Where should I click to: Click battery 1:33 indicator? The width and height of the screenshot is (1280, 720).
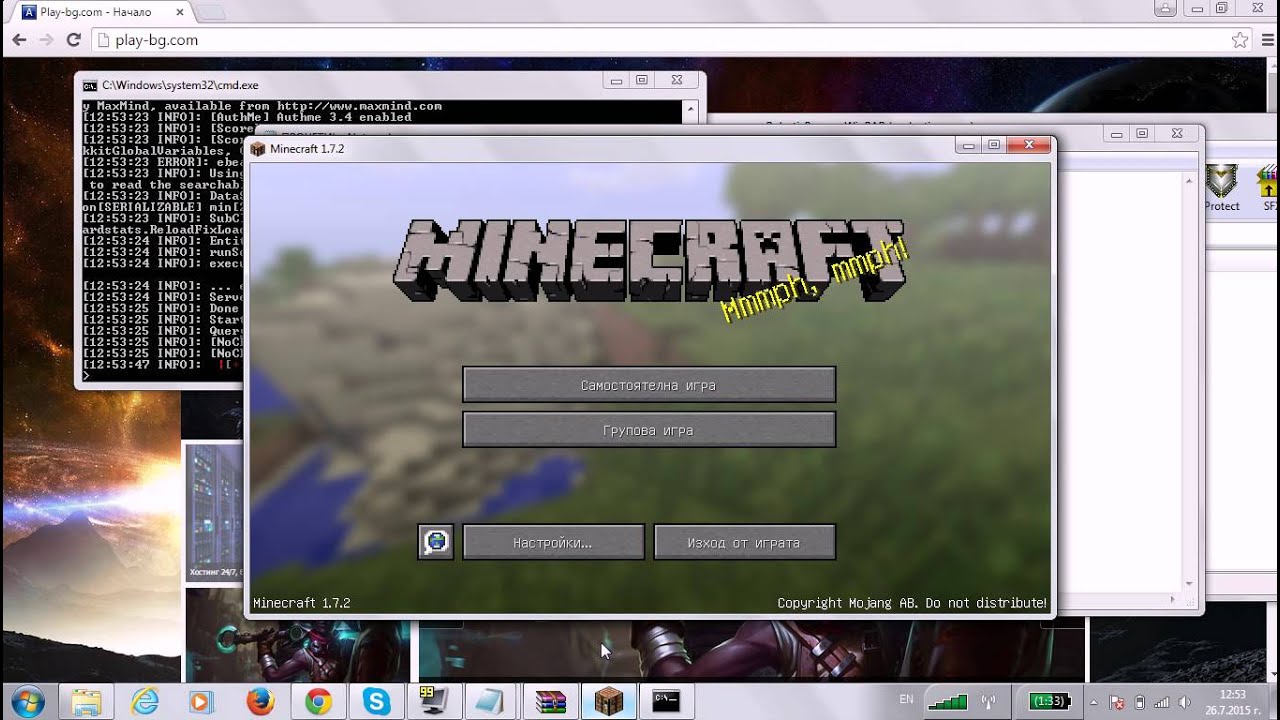1049,701
